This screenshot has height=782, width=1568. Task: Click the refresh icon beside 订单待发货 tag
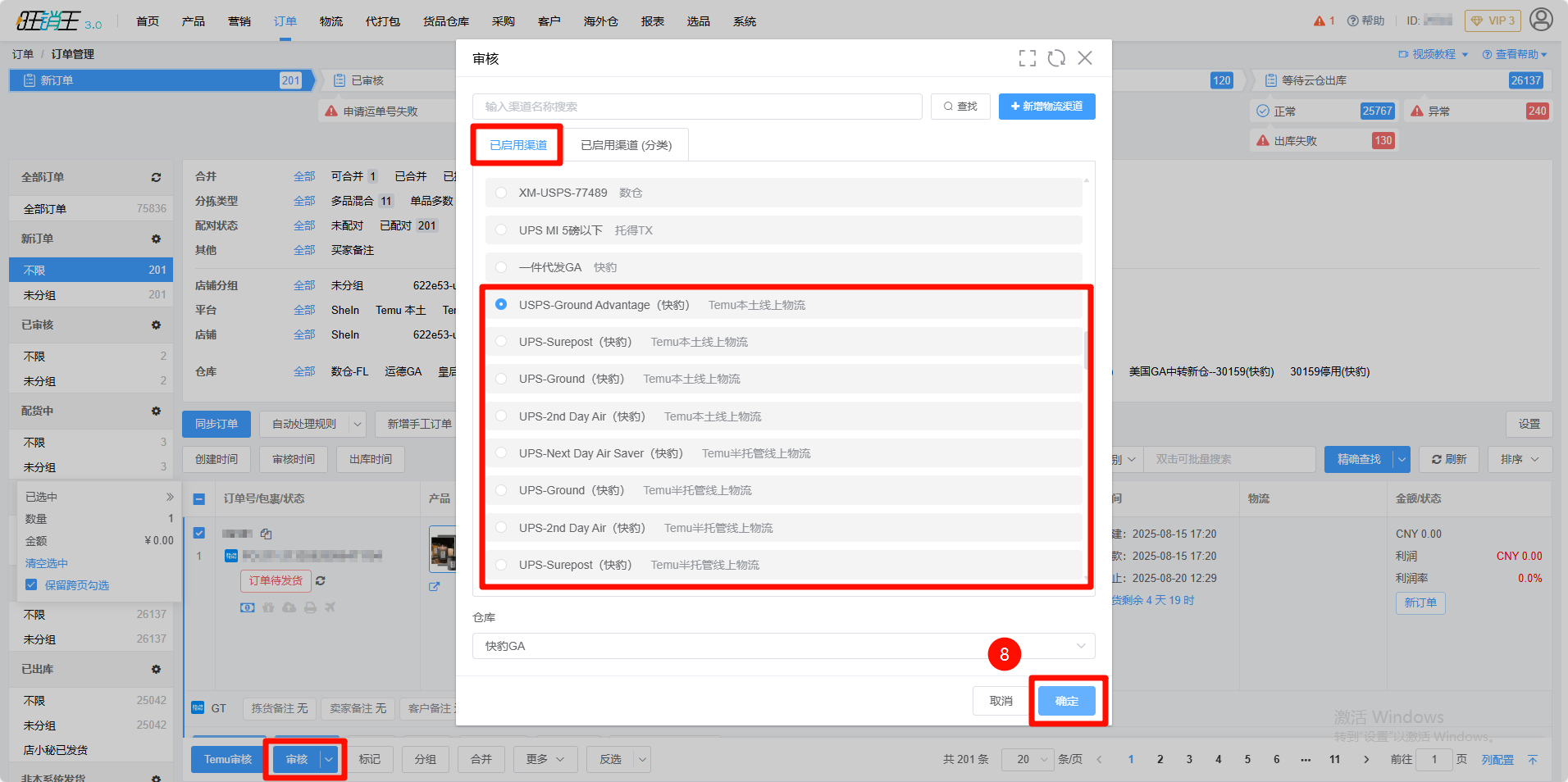[x=321, y=580]
